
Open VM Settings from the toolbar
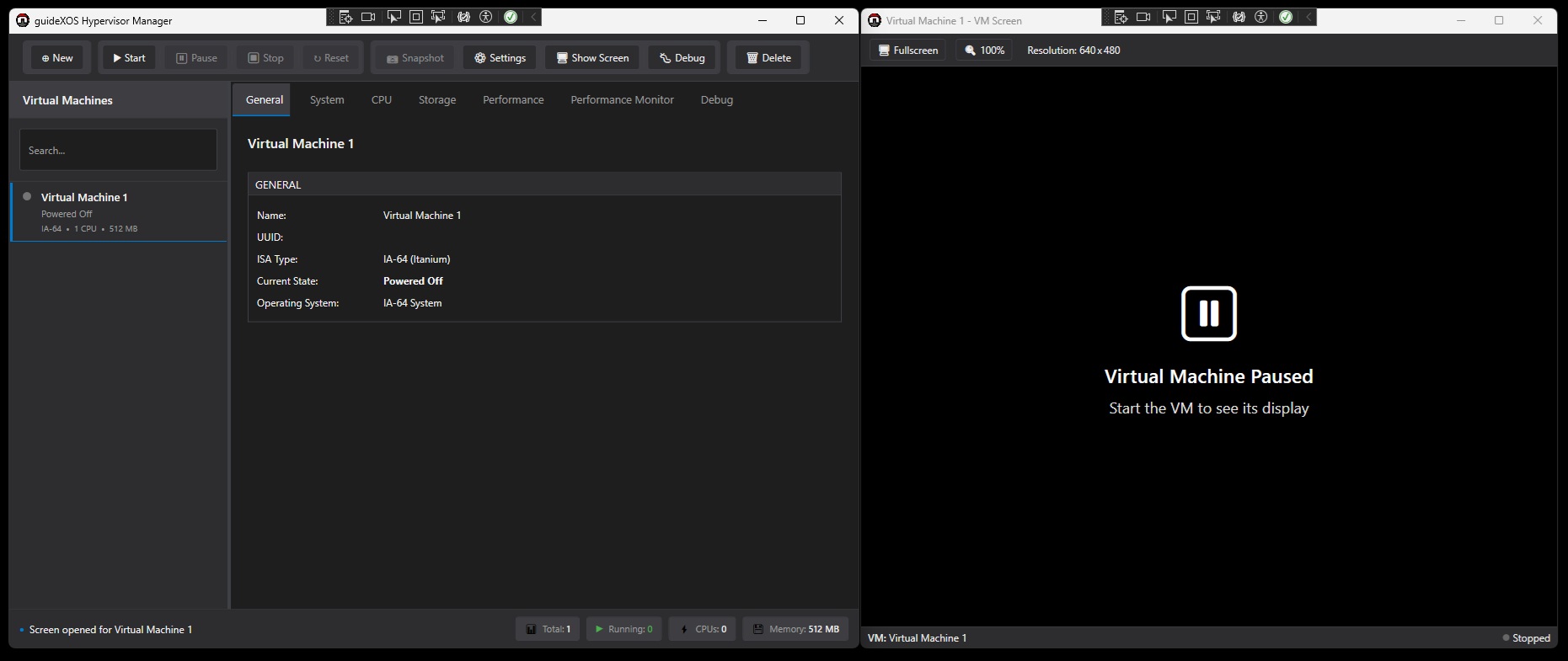tap(500, 58)
